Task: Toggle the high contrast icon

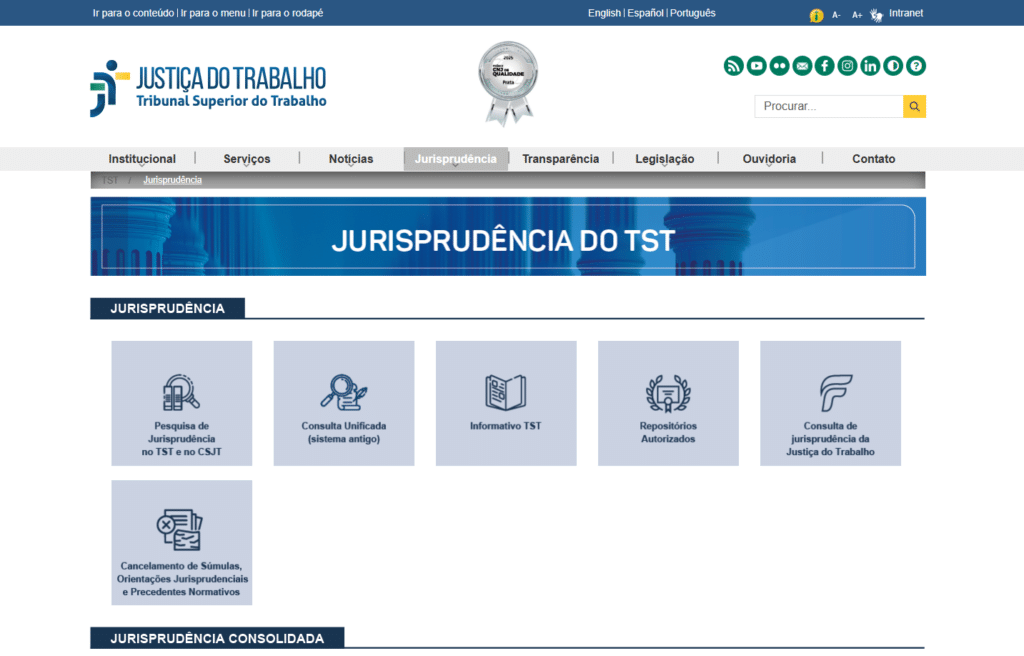Action: tap(893, 66)
